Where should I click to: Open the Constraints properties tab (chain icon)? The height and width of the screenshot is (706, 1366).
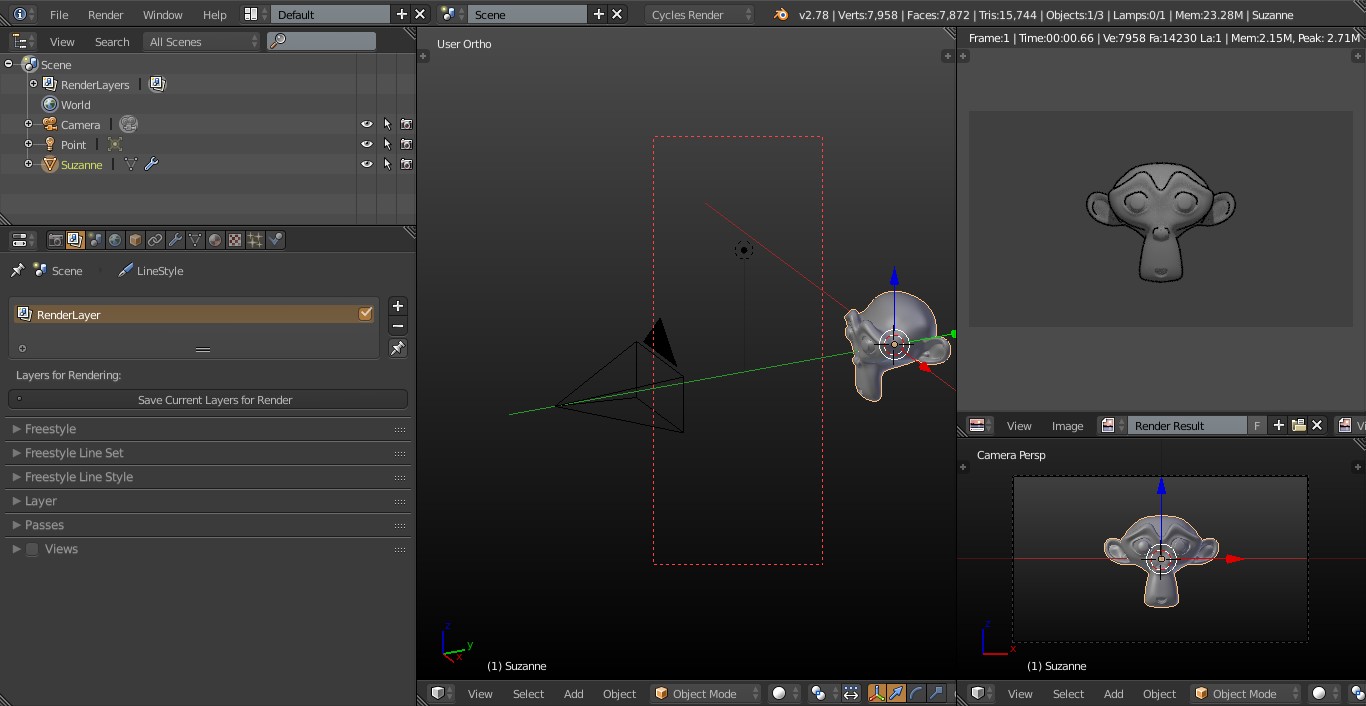(155, 240)
